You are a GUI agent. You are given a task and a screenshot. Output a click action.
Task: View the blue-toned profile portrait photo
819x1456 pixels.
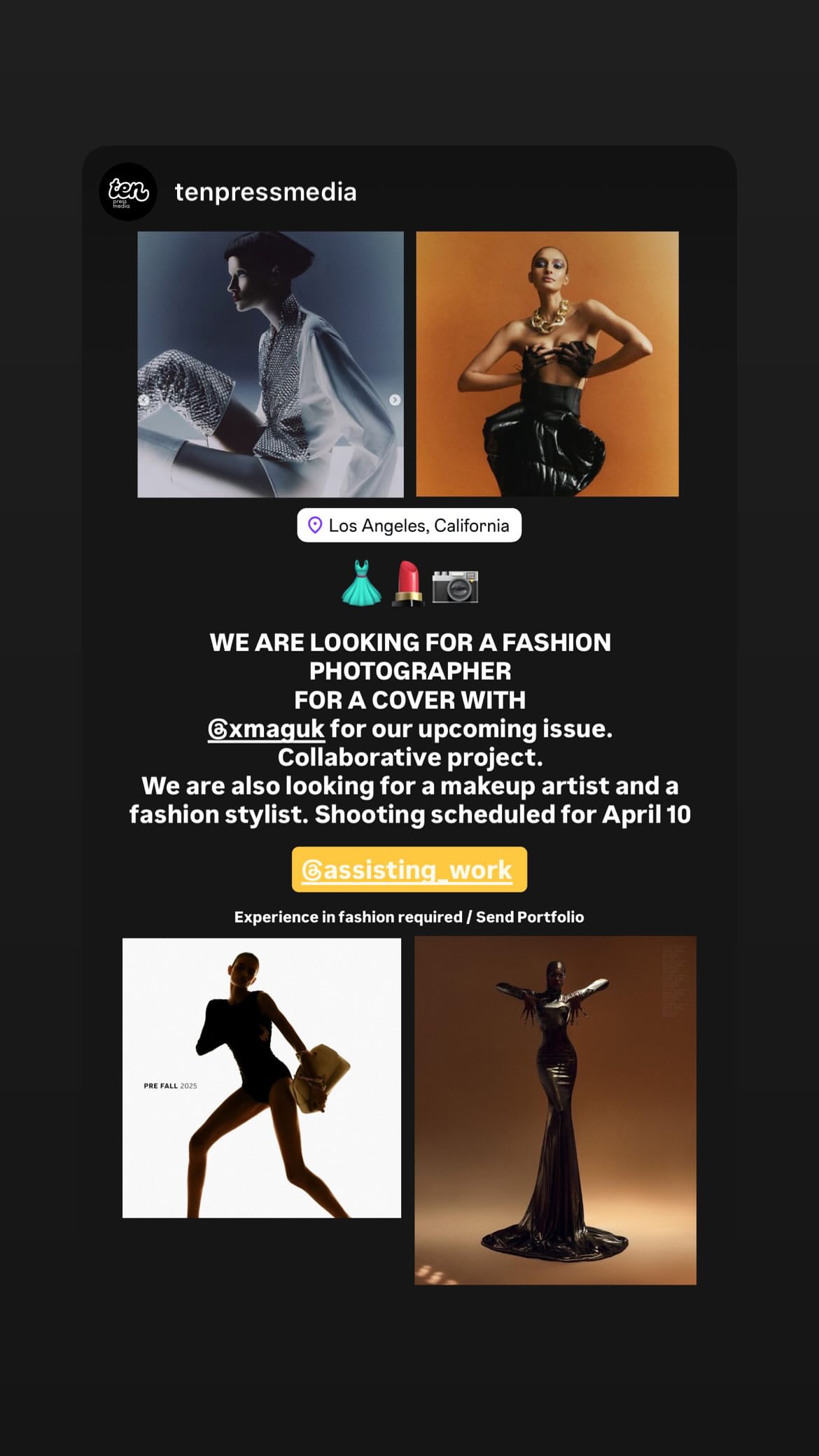click(x=270, y=364)
